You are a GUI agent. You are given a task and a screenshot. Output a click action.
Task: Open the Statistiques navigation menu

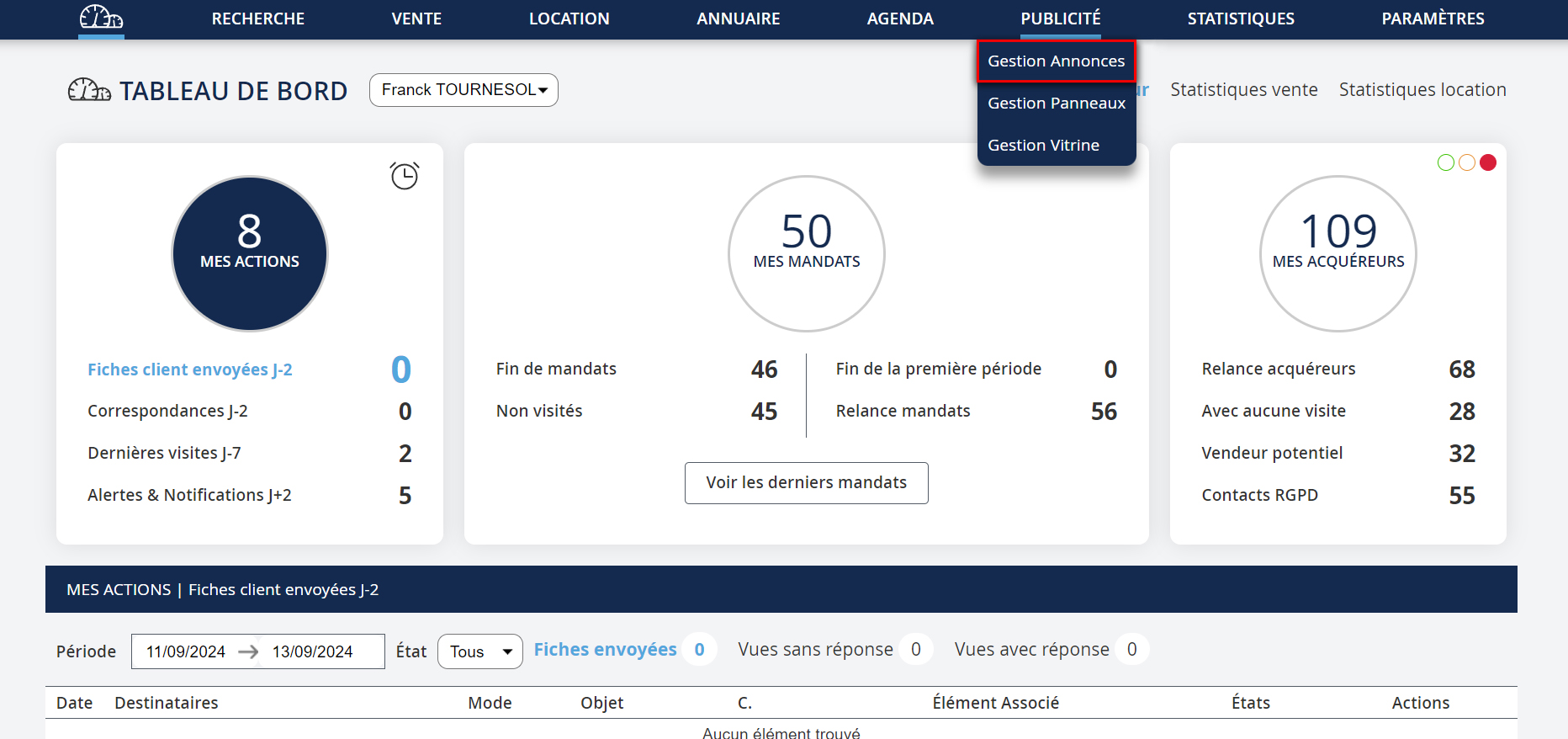(x=1241, y=19)
